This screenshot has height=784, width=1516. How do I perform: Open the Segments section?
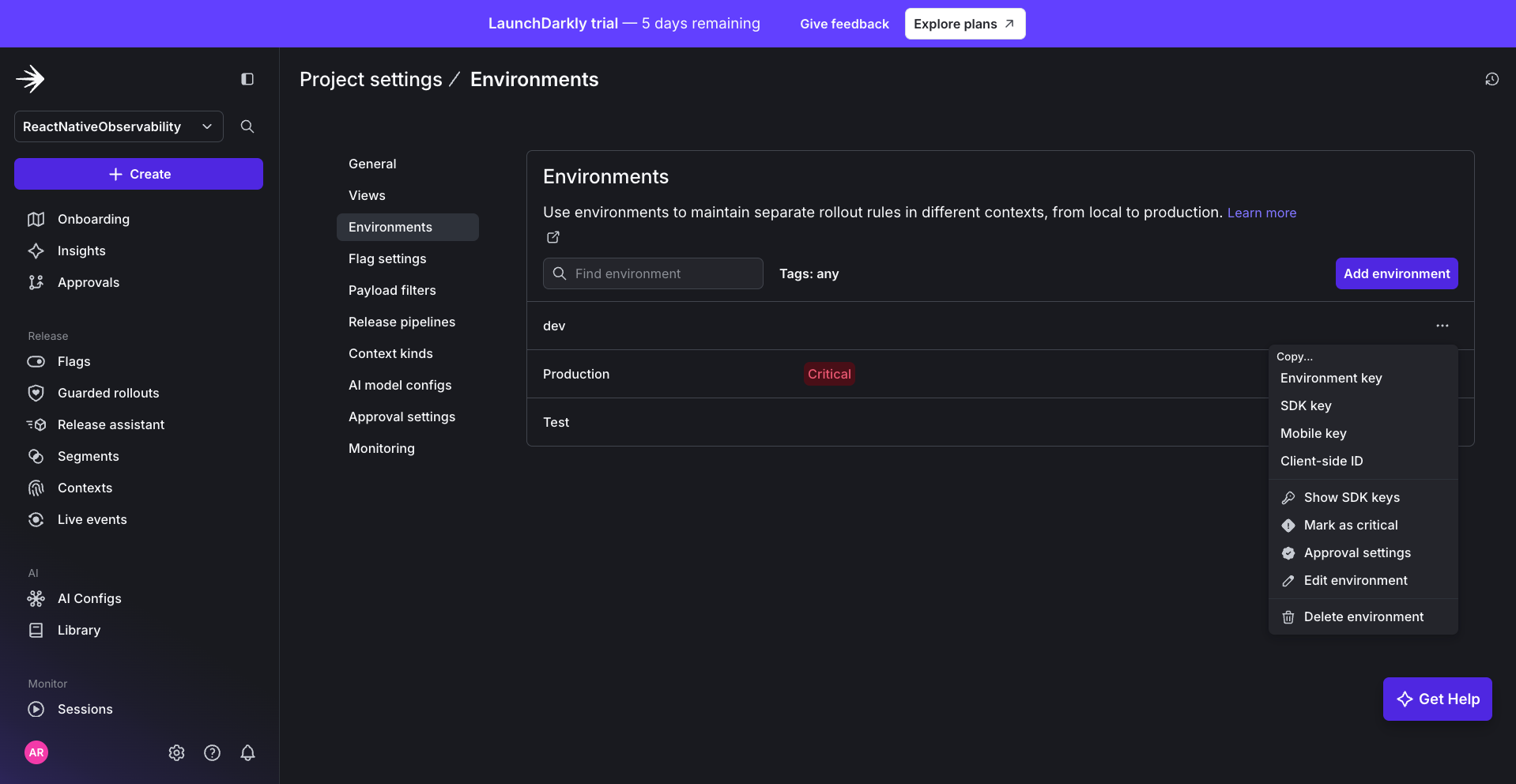[x=88, y=456]
